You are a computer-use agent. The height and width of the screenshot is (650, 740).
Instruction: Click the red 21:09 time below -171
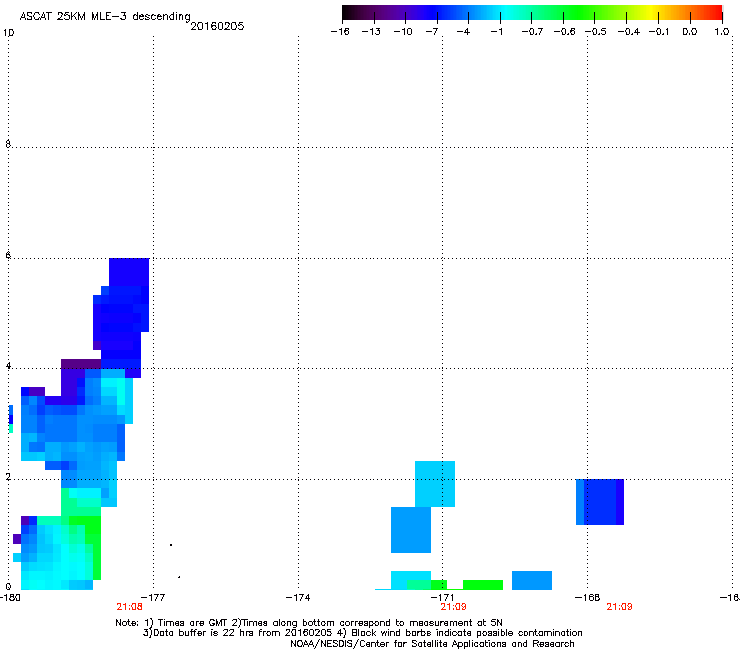(x=454, y=607)
